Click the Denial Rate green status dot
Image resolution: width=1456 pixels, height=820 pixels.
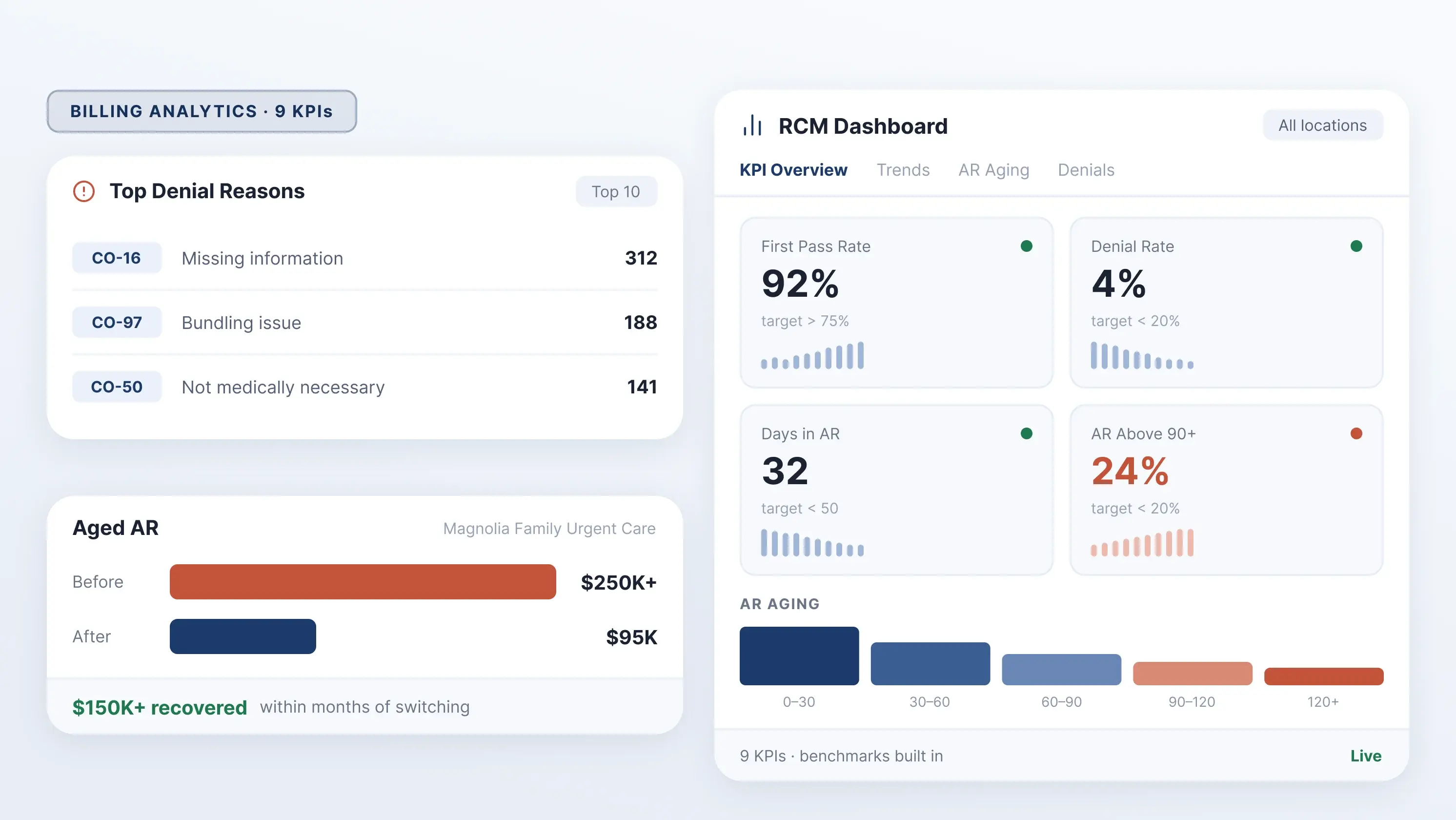coord(1356,246)
